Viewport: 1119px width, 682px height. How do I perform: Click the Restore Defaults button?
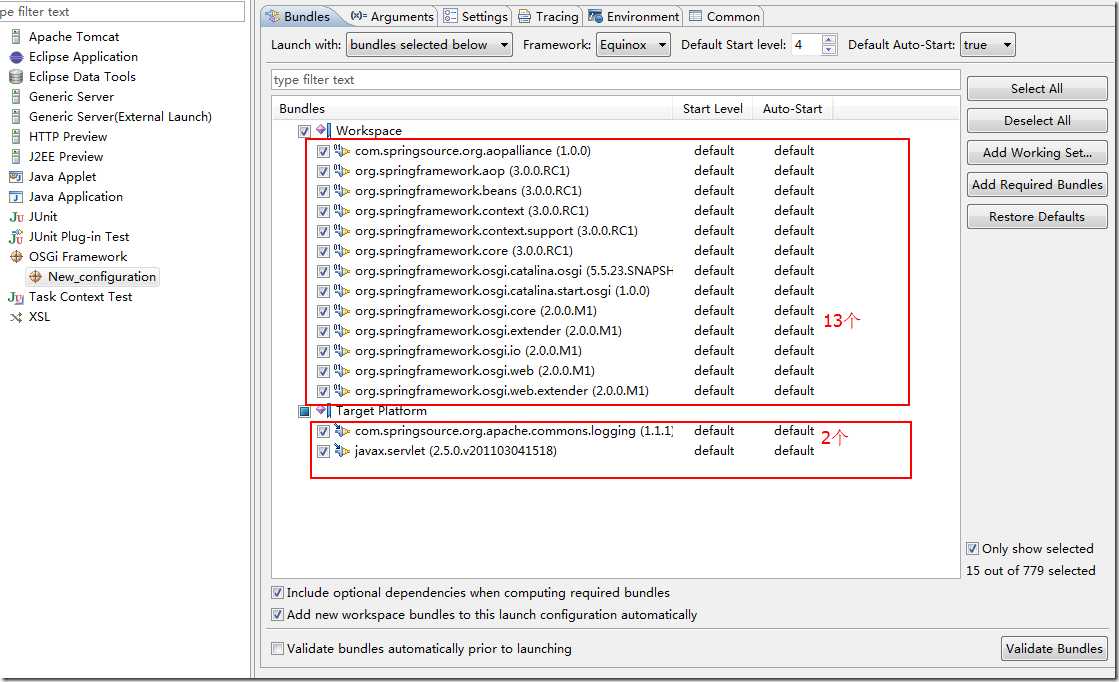[1037, 217]
